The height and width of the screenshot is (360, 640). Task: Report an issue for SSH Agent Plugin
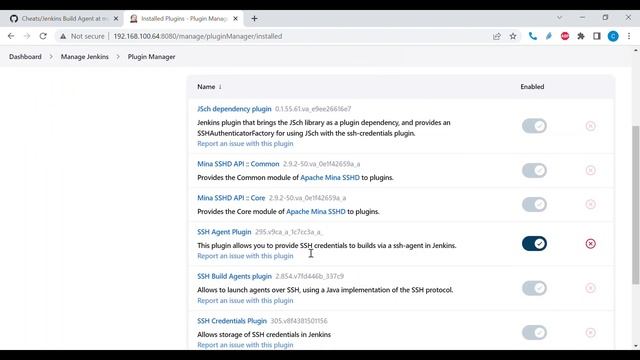245,256
